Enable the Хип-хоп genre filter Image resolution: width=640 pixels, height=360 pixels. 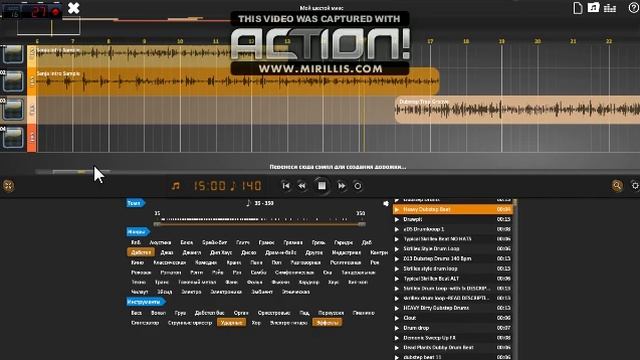pos(358,282)
